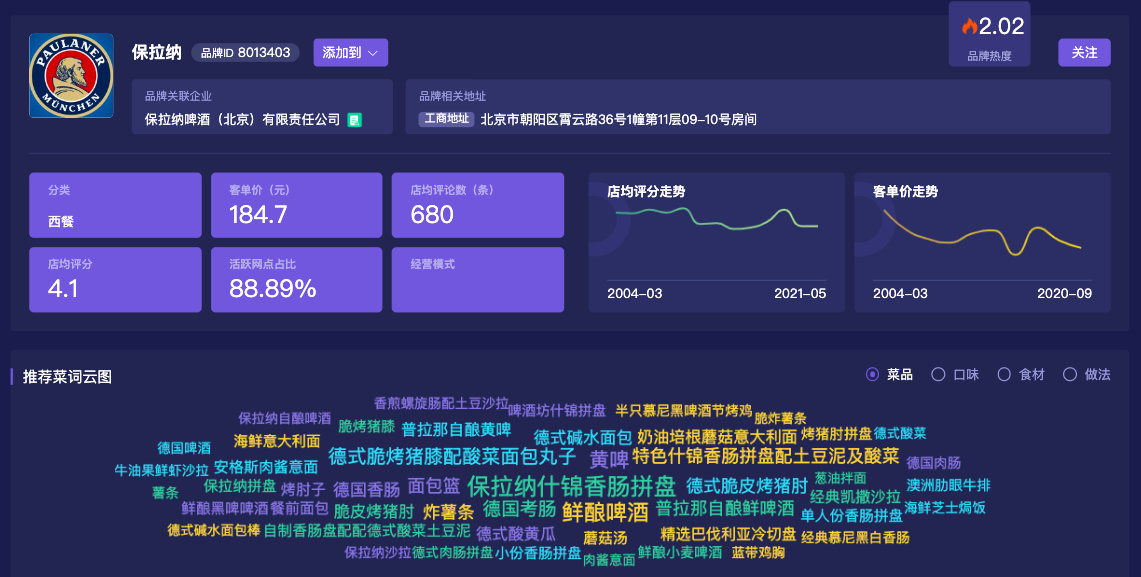Image resolution: width=1141 pixels, height=577 pixels.
Task: Click the 保拉纳什锦香肠拼盘 word
Action: tap(572, 485)
